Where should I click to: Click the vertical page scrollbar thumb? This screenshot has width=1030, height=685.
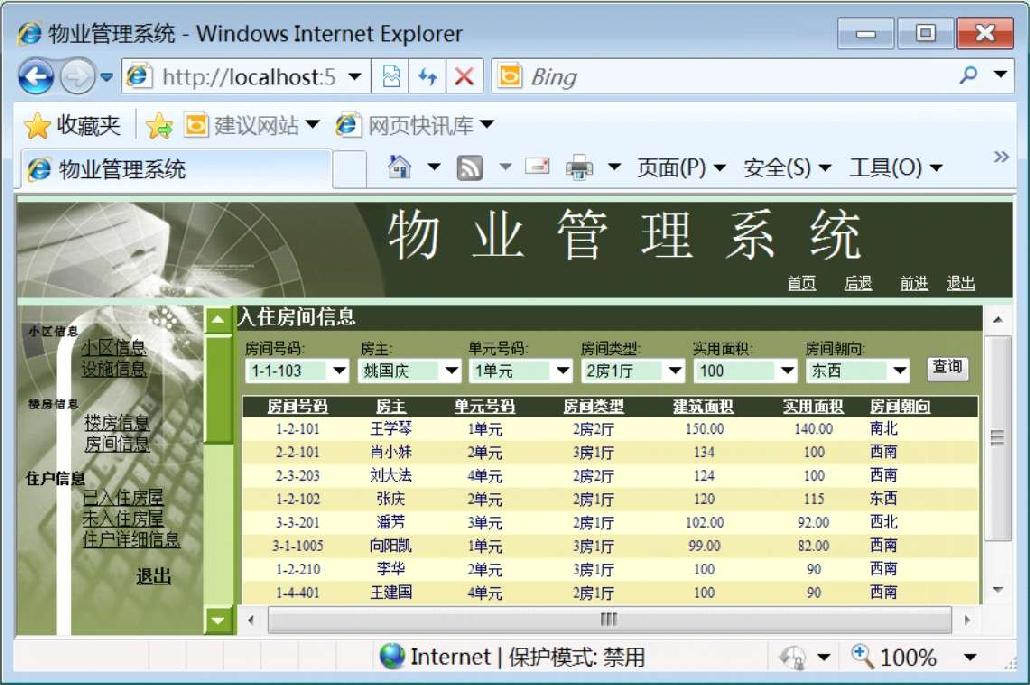(x=997, y=437)
